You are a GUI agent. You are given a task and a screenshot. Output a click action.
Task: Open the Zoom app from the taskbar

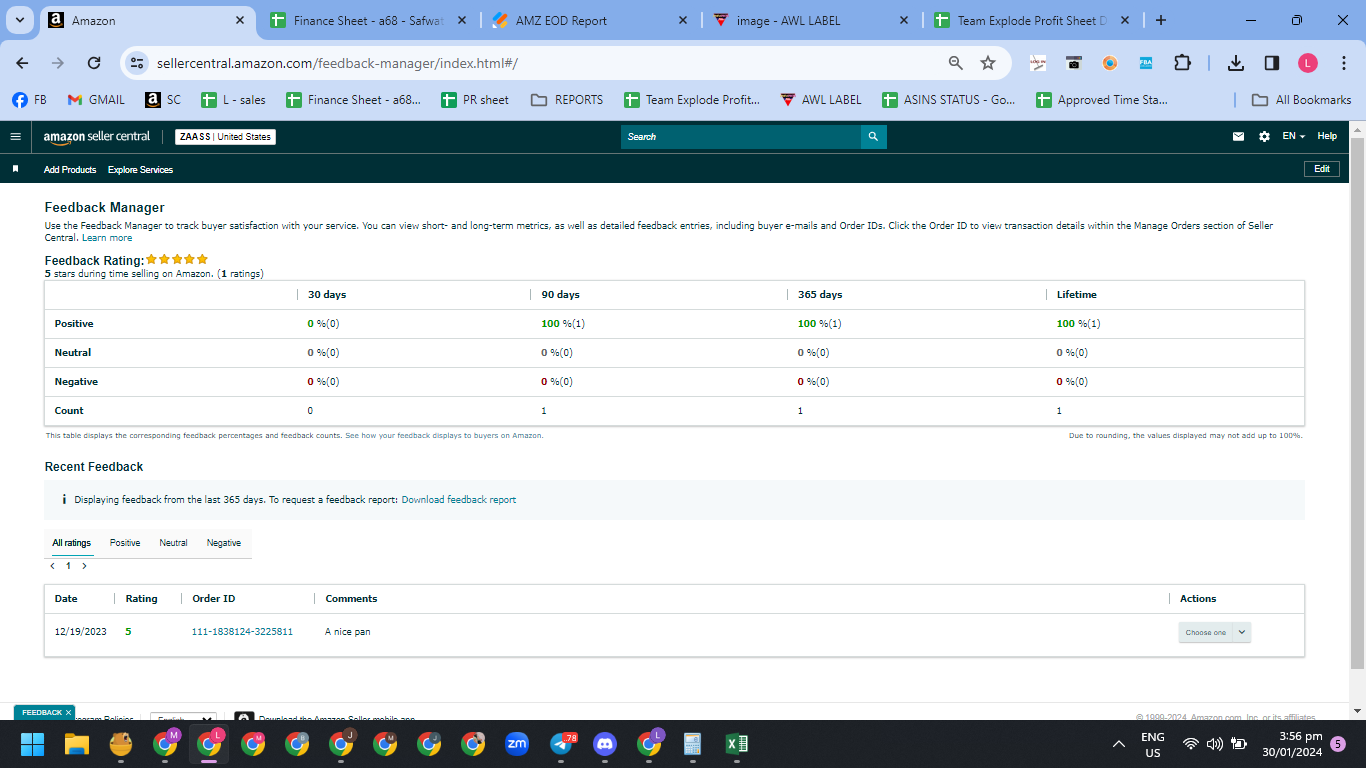coord(517,744)
